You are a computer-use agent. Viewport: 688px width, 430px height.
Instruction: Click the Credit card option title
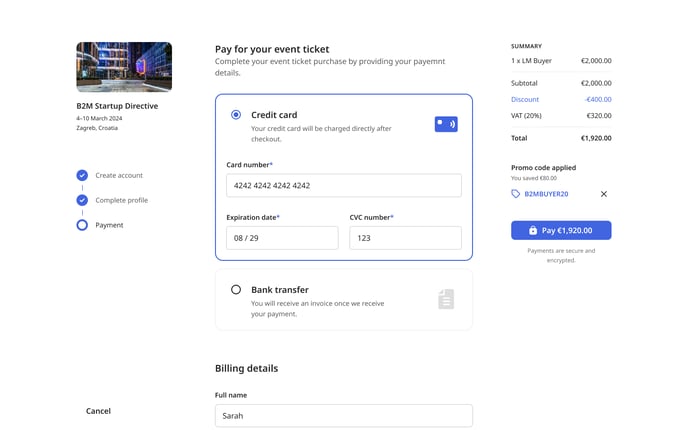click(x=274, y=115)
